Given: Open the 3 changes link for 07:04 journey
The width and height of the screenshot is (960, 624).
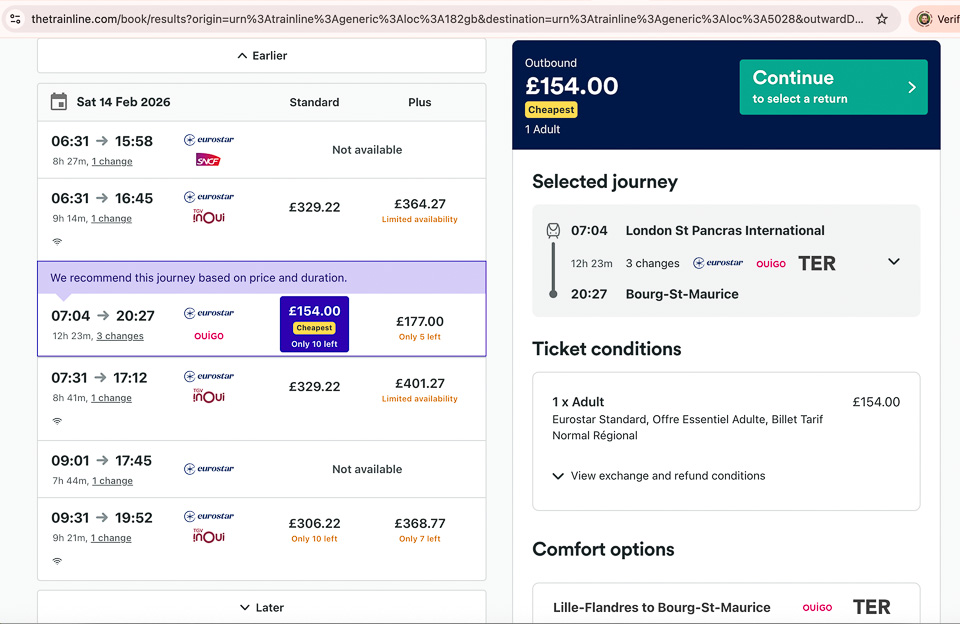Looking at the screenshot, I should click(120, 337).
